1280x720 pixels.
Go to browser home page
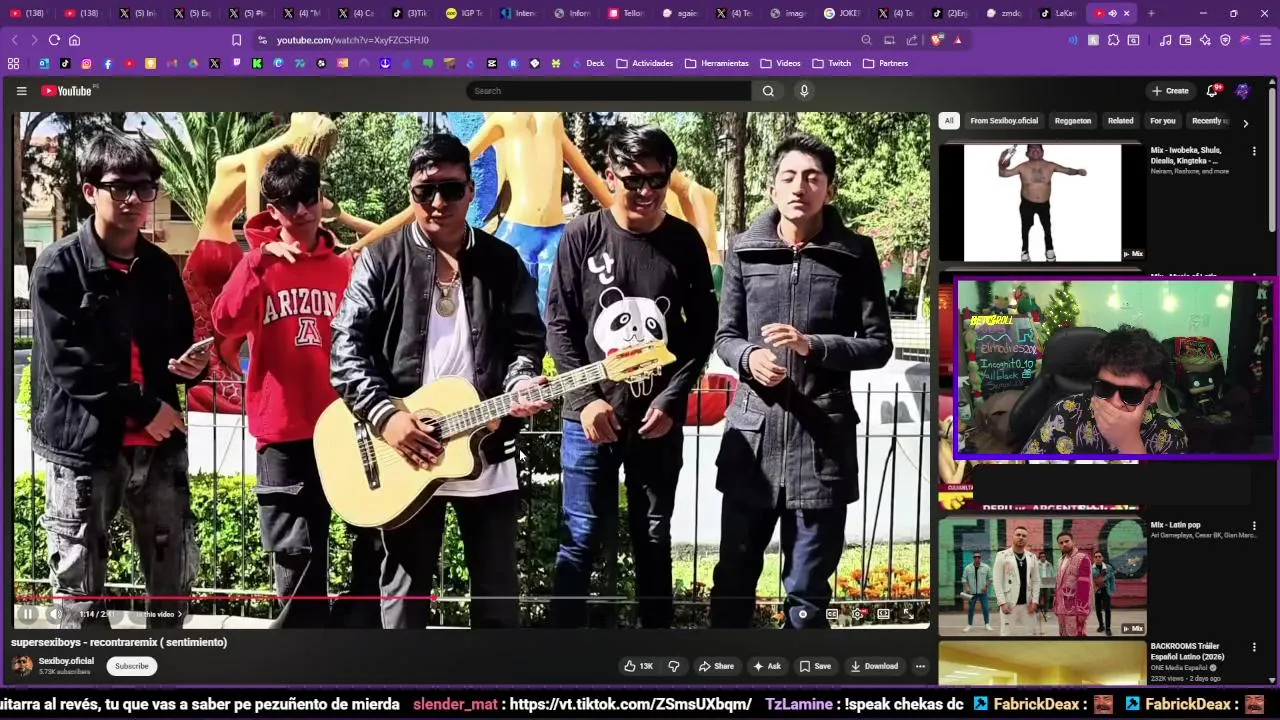point(74,40)
